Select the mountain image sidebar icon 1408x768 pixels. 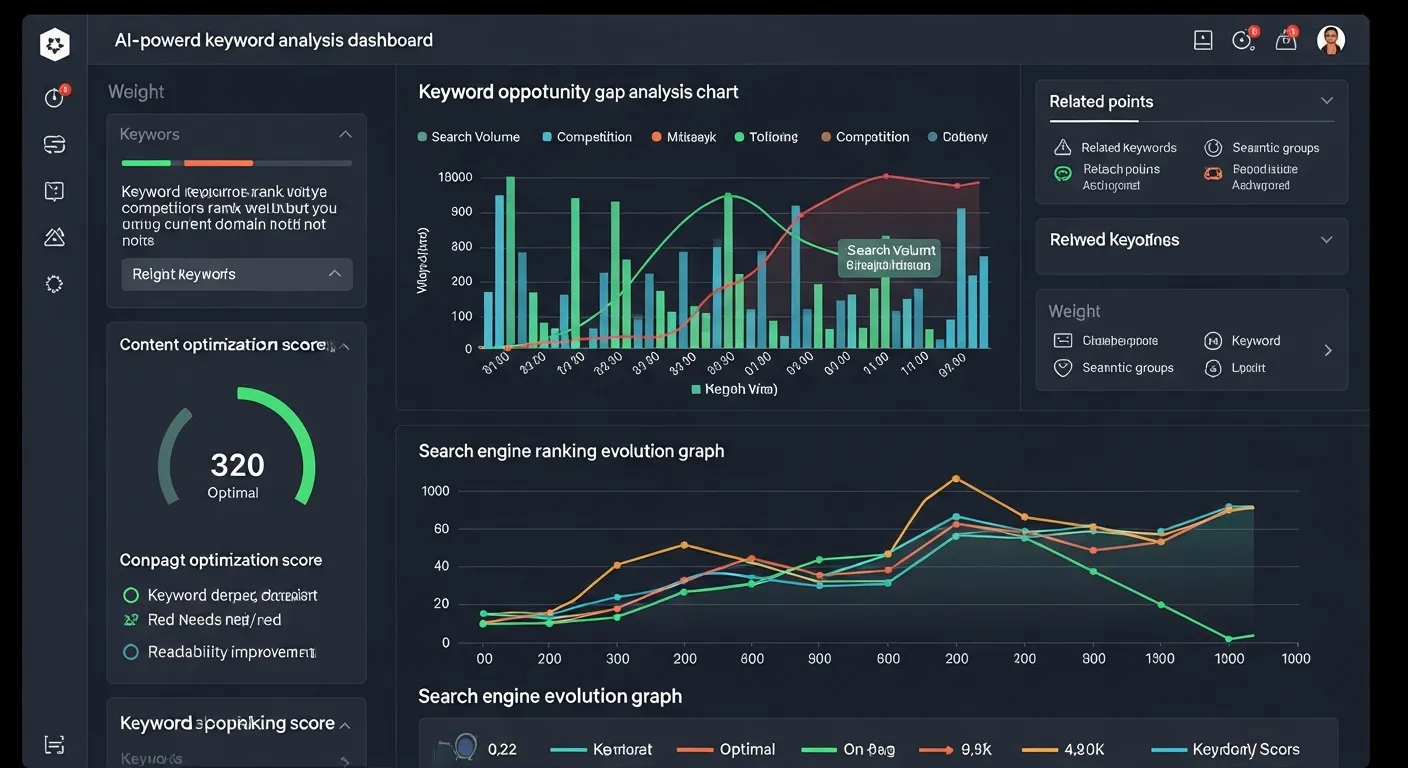coord(54,237)
